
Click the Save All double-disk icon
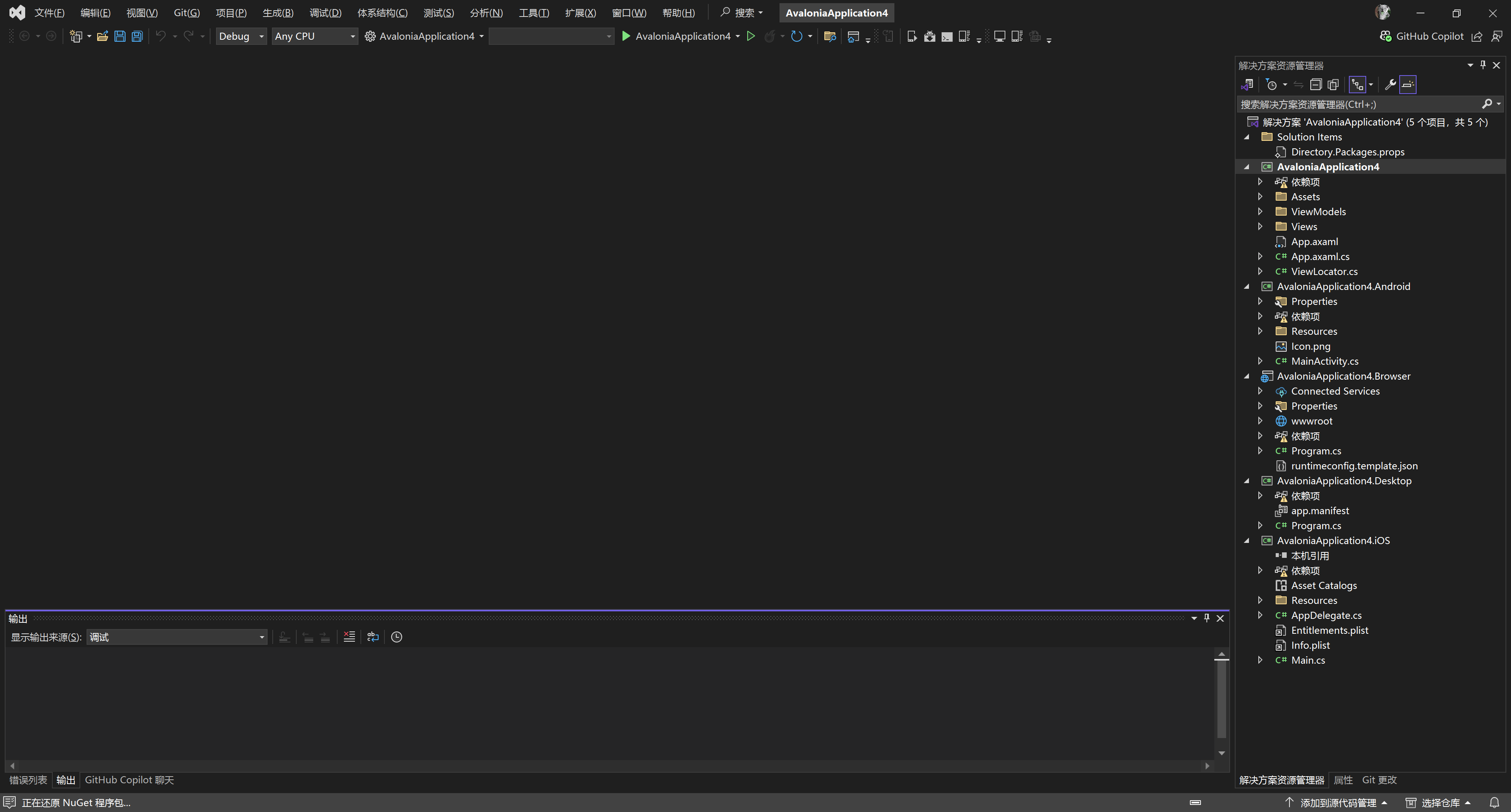[137, 36]
